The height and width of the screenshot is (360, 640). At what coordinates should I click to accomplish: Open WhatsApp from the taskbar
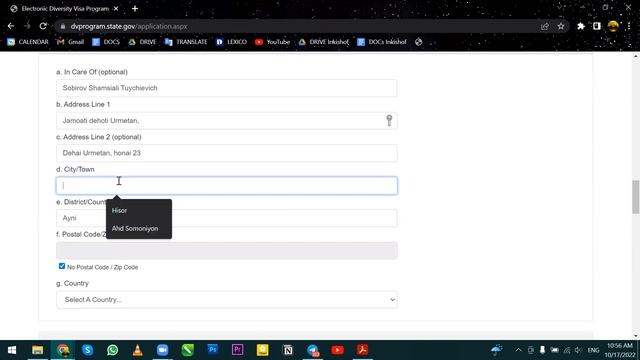pyautogui.click(x=113, y=350)
